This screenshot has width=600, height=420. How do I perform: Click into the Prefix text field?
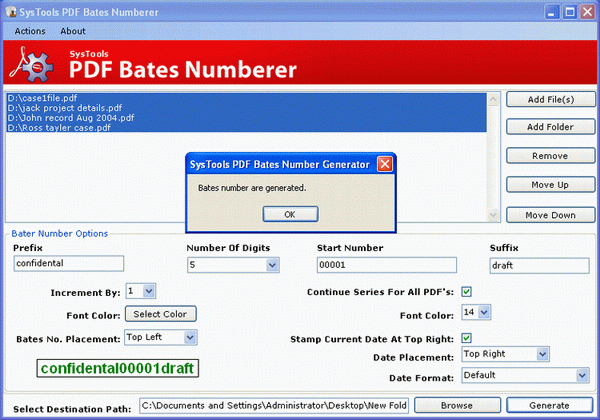(x=68, y=264)
